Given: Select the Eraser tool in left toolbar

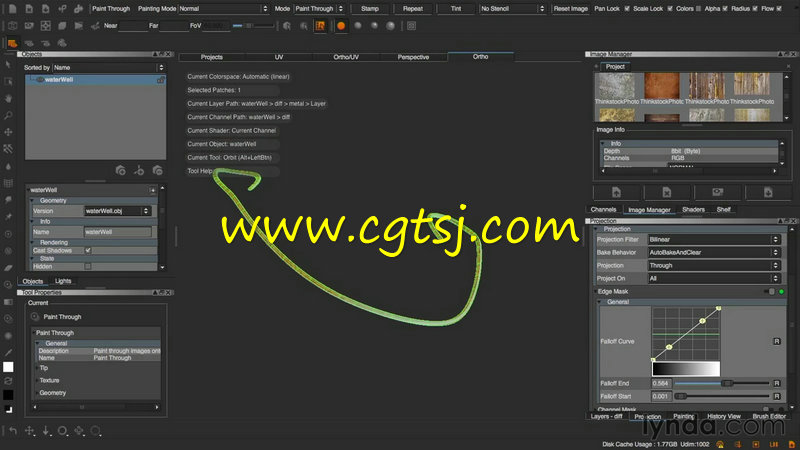Looking at the screenshot, I should (8, 268).
